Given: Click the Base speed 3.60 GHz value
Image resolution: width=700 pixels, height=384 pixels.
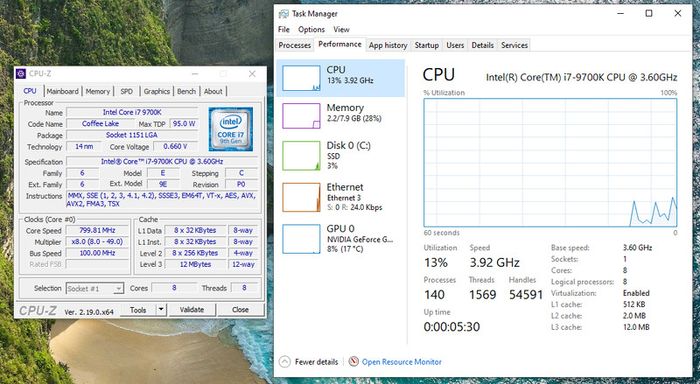Looking at the screenshot, I should point(637,247).
